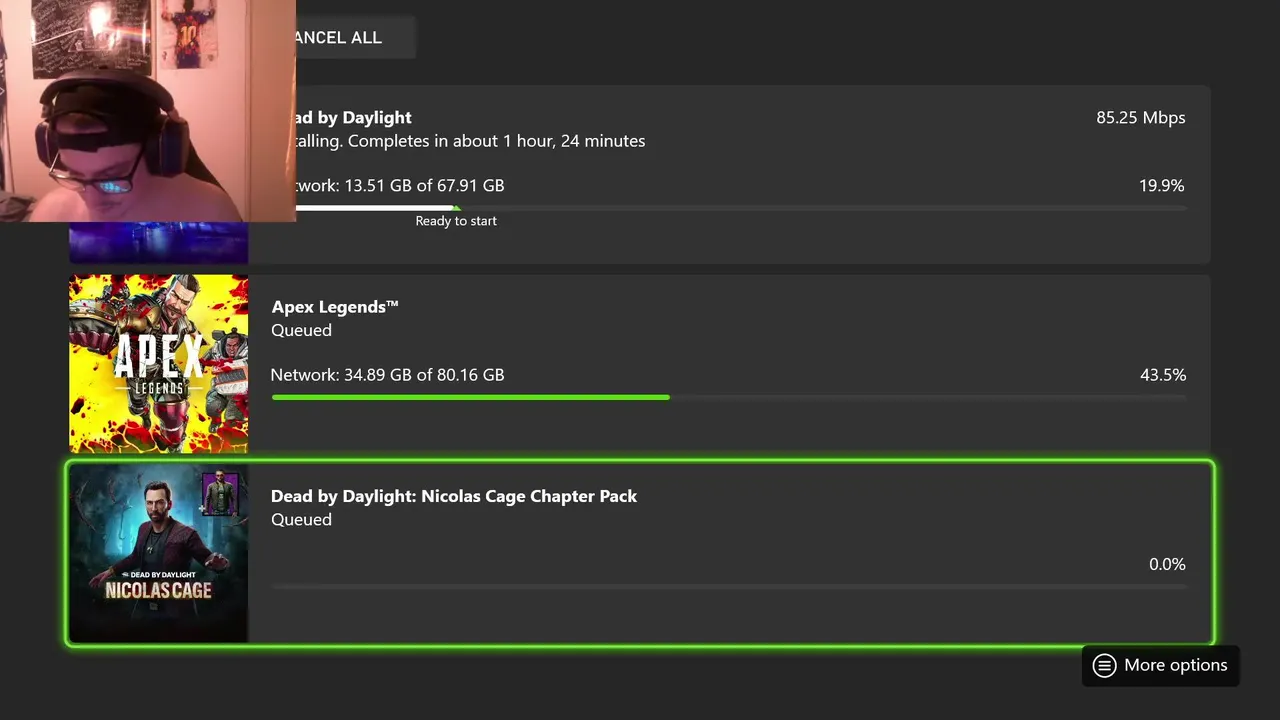Click Apex Legends network size 34.89 GB text
This screenshot has width=1280, height=720.
[x=388, y=375]
